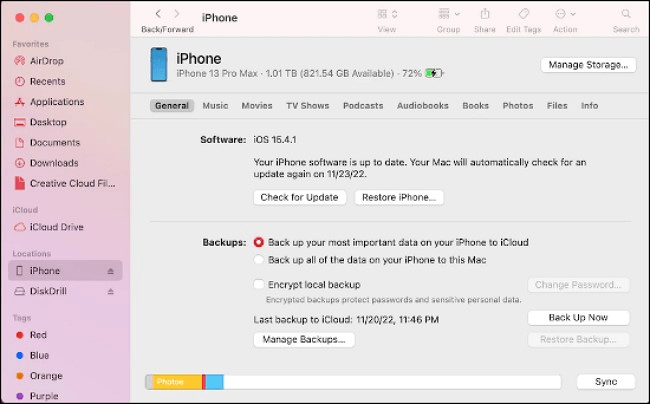The height and width of the screenshot is (404, 650).
Task: Select back up to iCloud radio
Action: [259, 242]
